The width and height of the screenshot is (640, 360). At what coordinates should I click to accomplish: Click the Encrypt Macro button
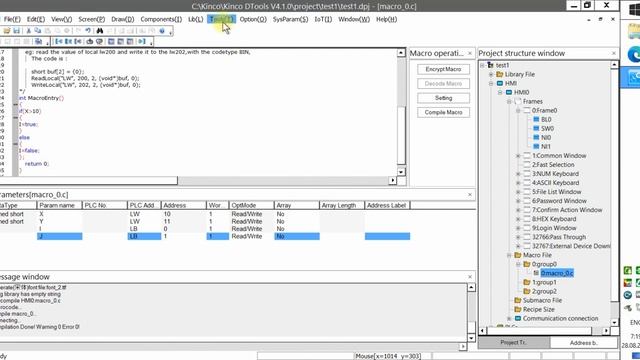tap(443, 69)
